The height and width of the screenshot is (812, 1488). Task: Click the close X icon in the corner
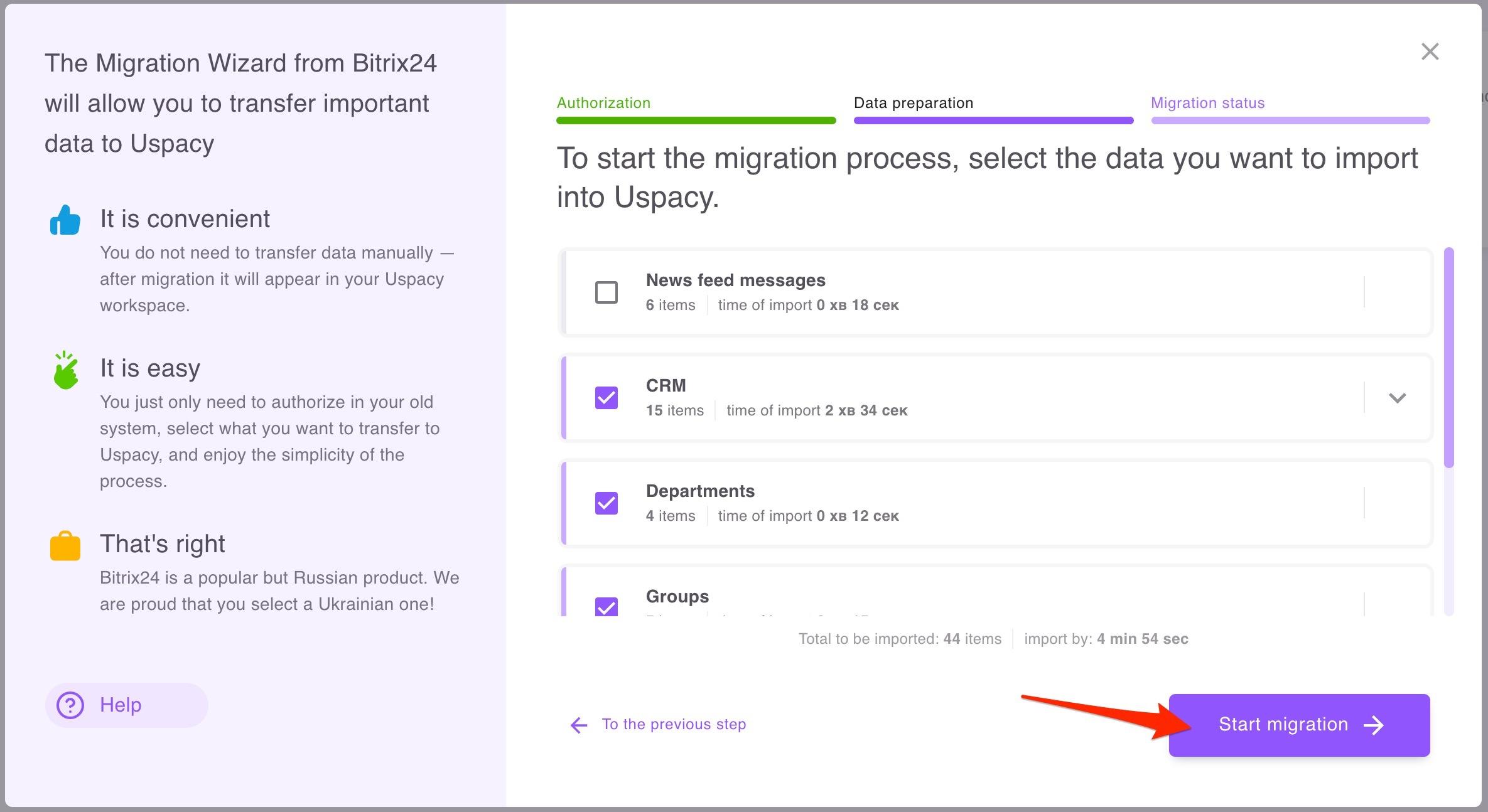(1430, 51)
